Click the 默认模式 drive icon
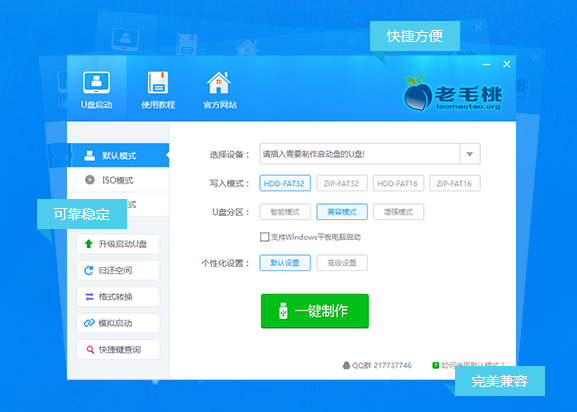The width and height of the screenshot is (577, 412). coord(89,155)
